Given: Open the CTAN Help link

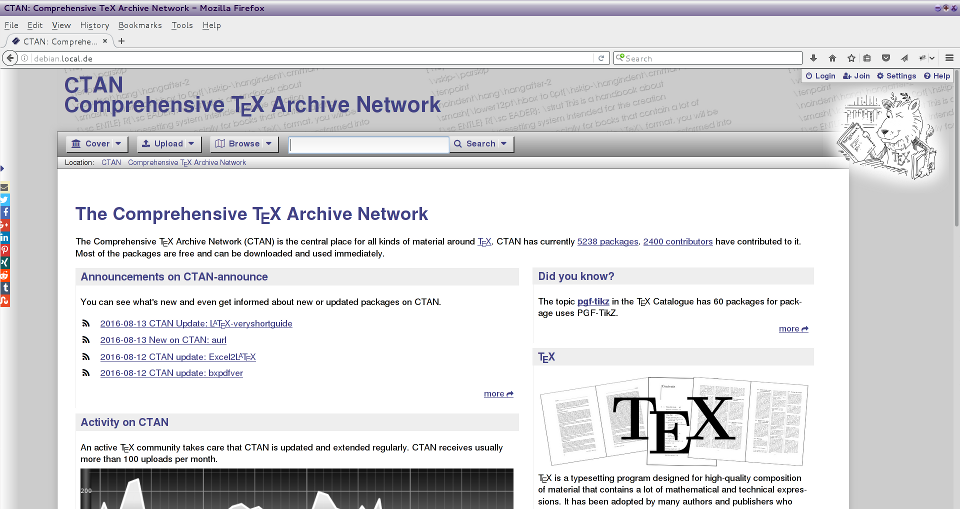Looking at the screenshot, I should pos(937,76).
